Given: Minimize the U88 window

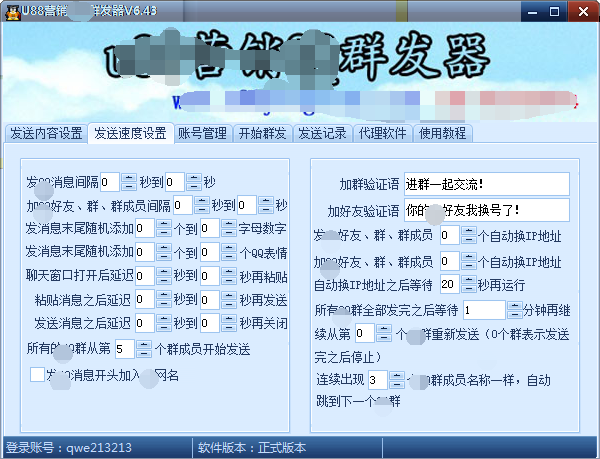Looking at the screenshot, I should click(x=532, y=11).
